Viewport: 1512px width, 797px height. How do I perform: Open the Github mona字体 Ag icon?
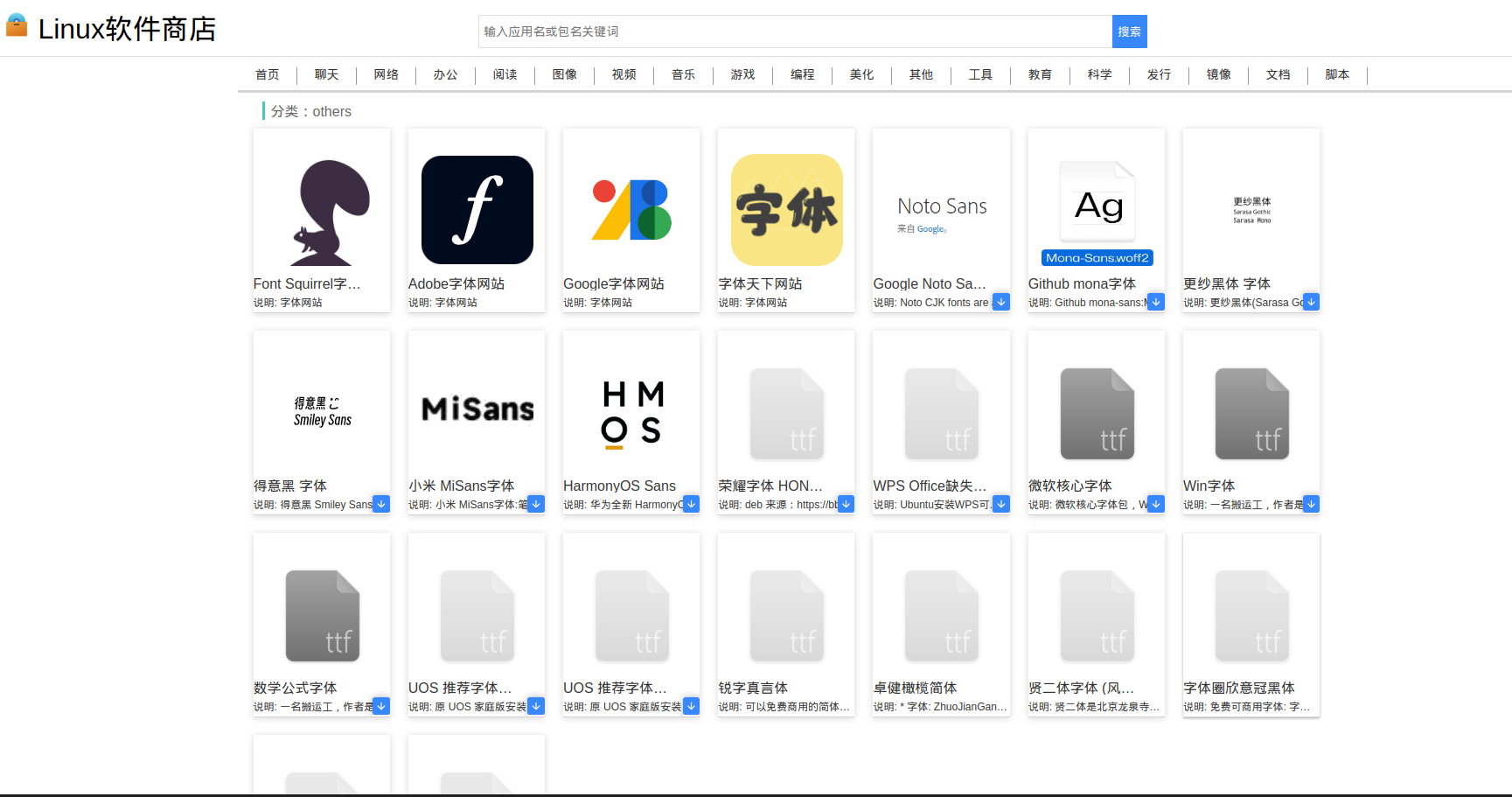pyautogui.click(x=1096, y=201)
